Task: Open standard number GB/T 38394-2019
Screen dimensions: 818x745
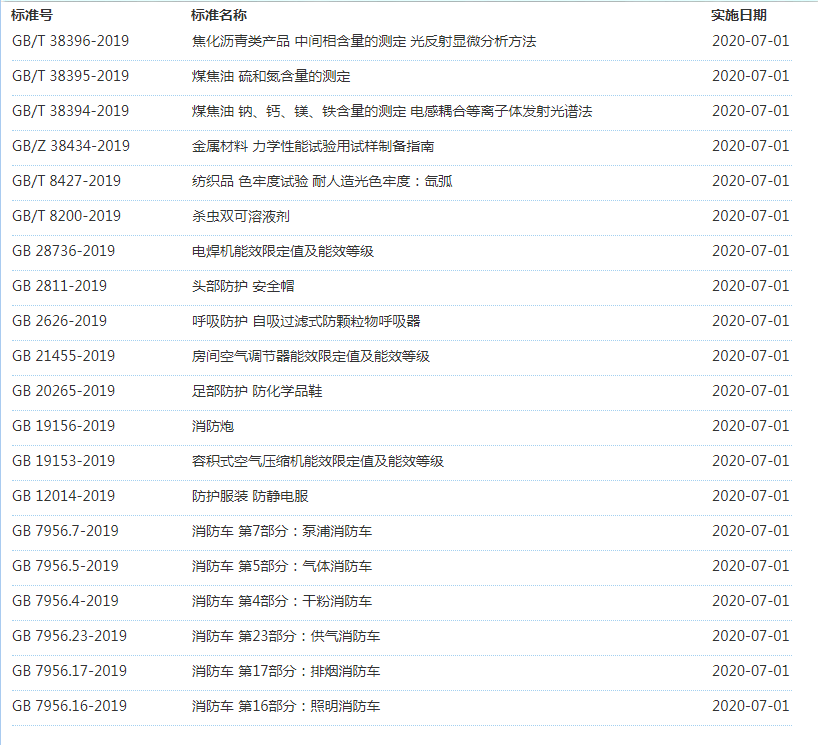Action: (70, 111)
